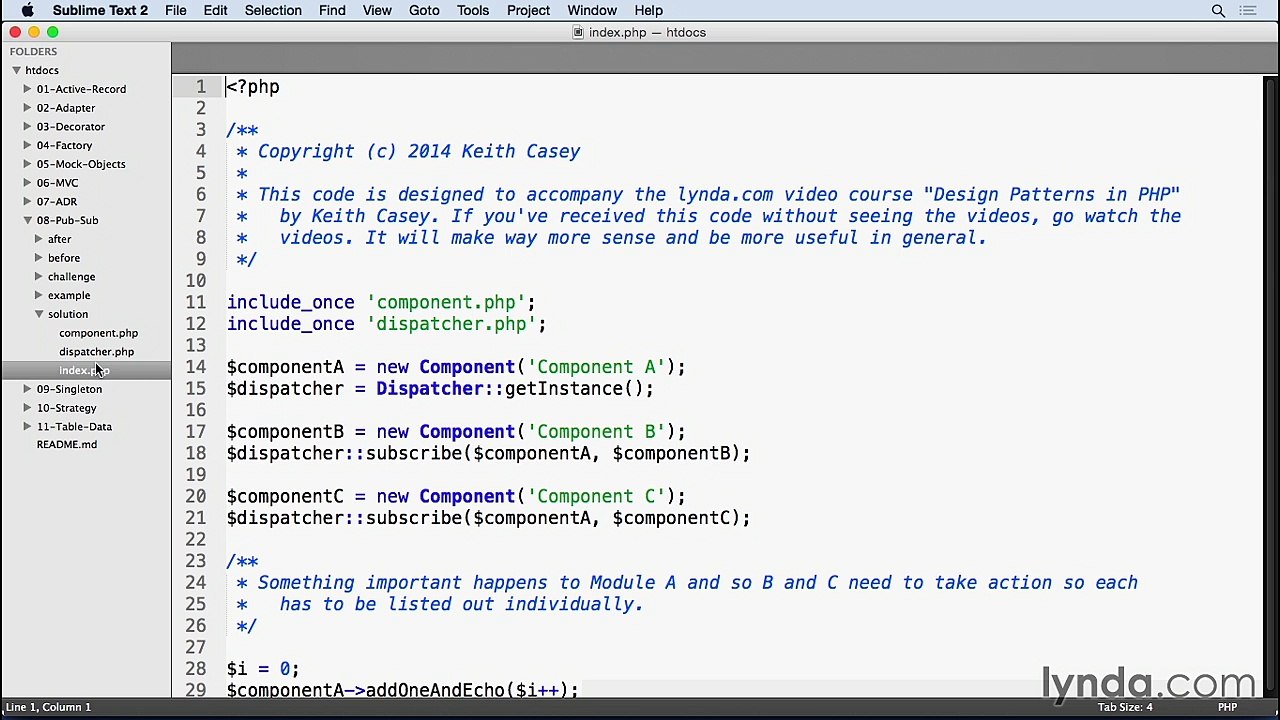Open the Sublime Text 2 application menu
The width and height of the screenshot is (1280, 720).
coord(100,11)
